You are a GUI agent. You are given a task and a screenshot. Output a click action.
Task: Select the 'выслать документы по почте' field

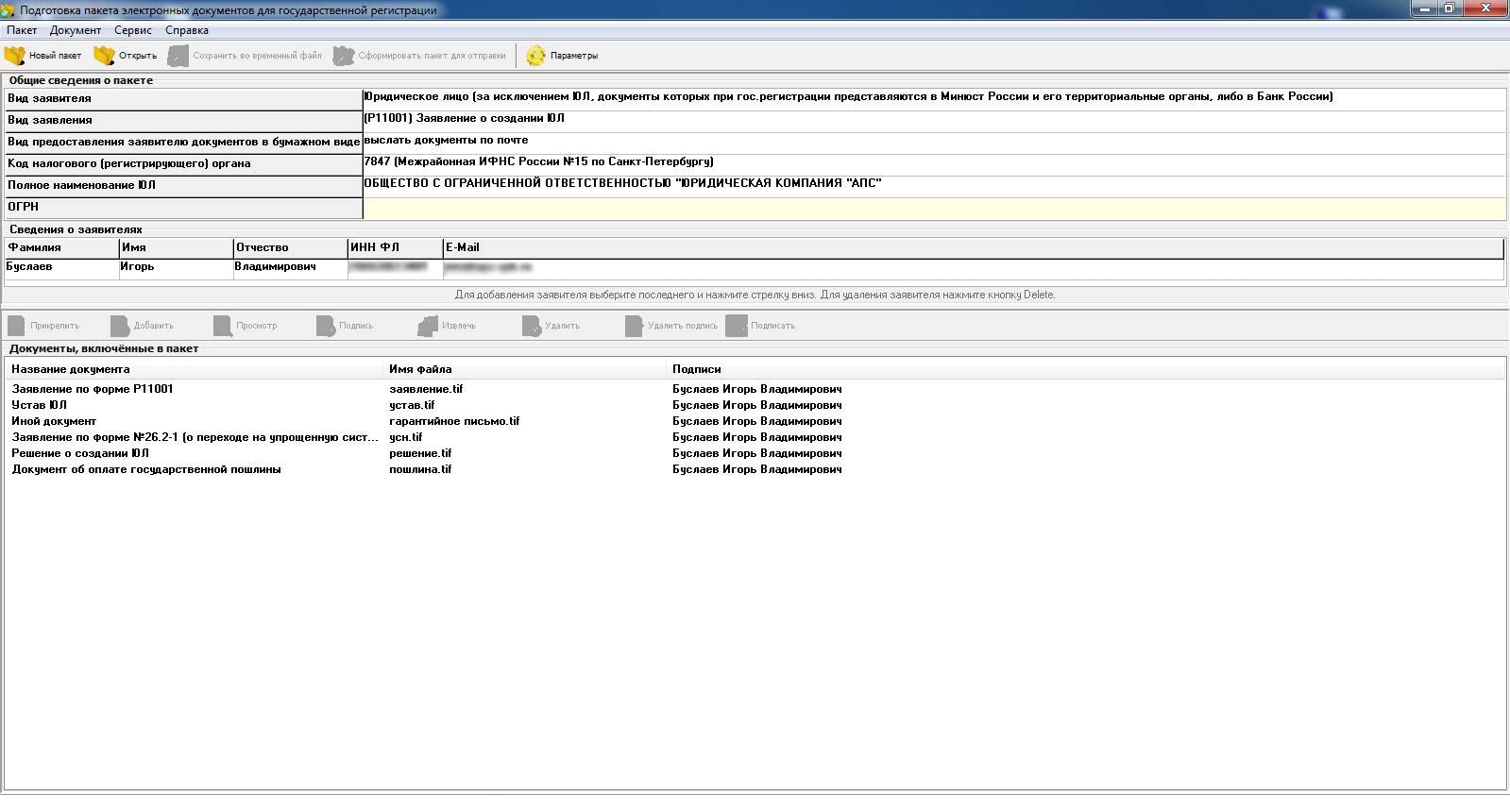pyautogui.click(x=933, y=142)
